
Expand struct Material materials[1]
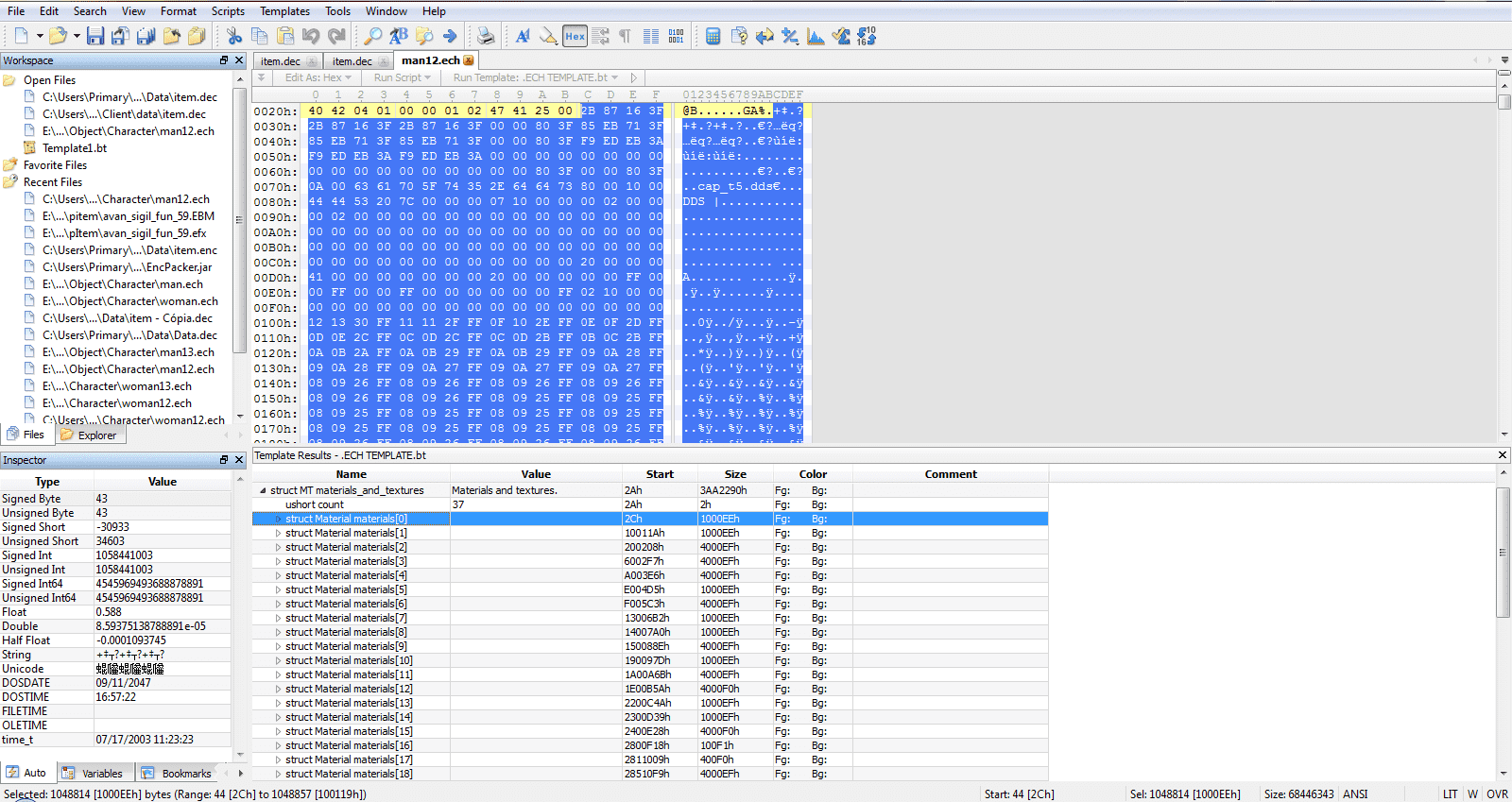point(278,533)
